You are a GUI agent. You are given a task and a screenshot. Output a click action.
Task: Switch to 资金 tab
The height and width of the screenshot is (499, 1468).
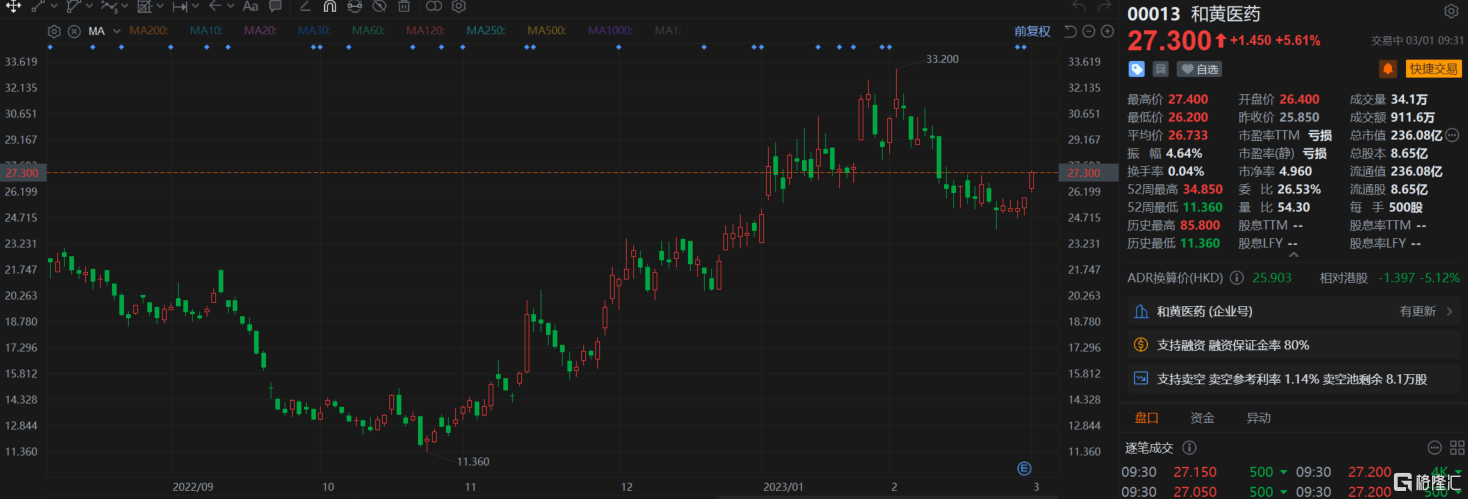tap(1202, 418)
